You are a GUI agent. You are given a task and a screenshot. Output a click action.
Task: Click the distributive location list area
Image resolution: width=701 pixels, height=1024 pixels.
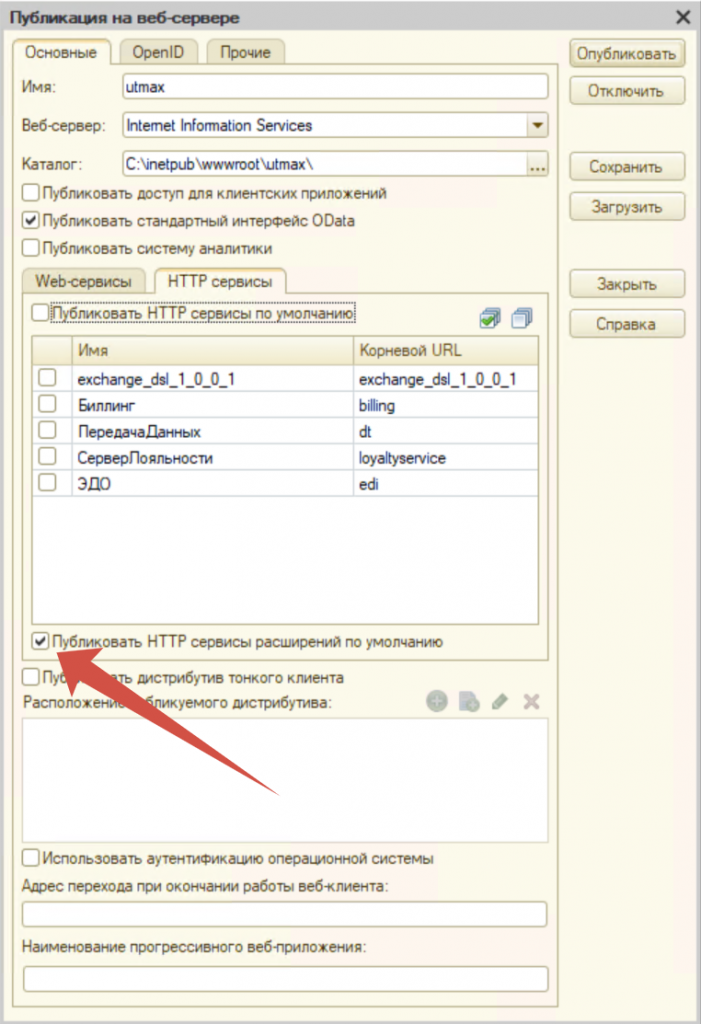point(285,780)
